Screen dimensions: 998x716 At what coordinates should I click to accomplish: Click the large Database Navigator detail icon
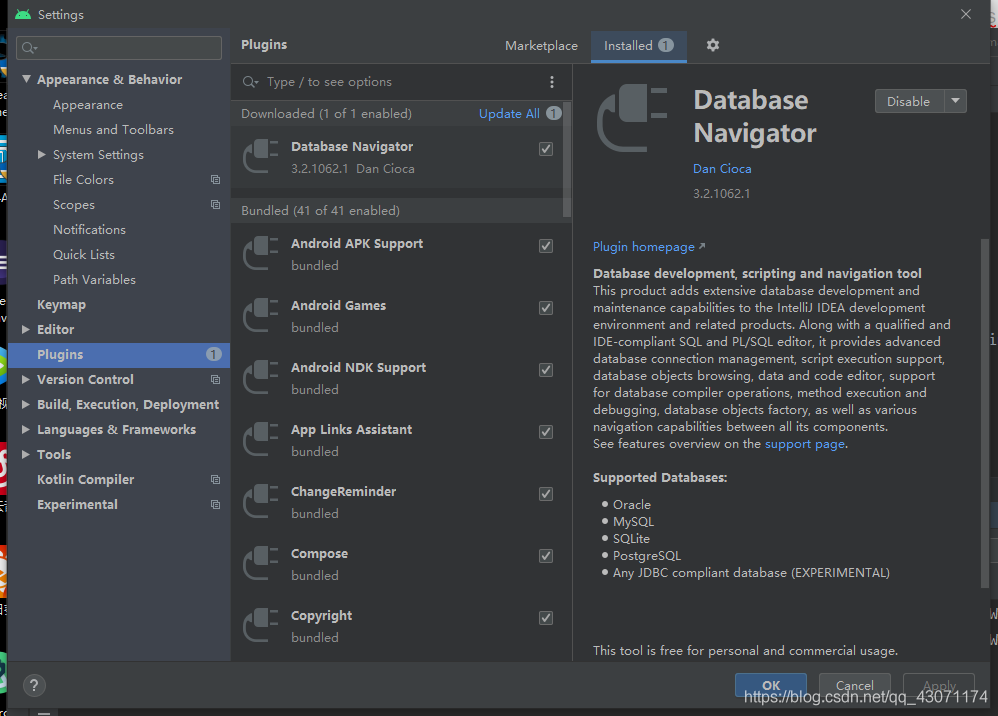coord(632,118)
